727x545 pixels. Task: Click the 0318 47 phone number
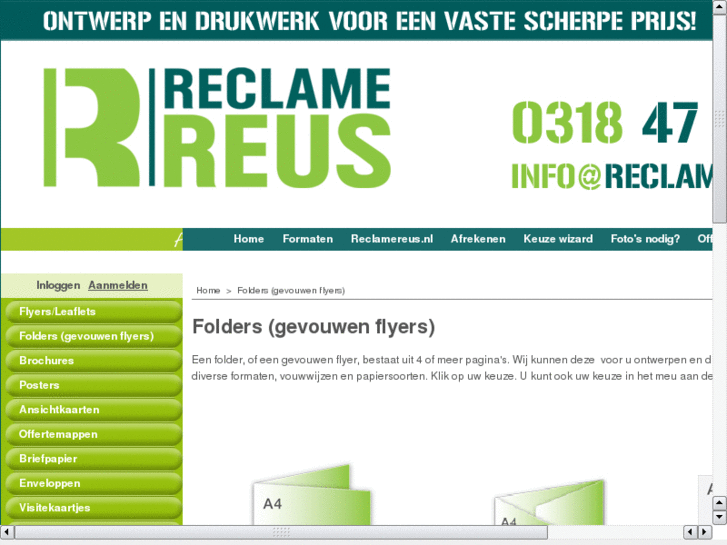605,123
